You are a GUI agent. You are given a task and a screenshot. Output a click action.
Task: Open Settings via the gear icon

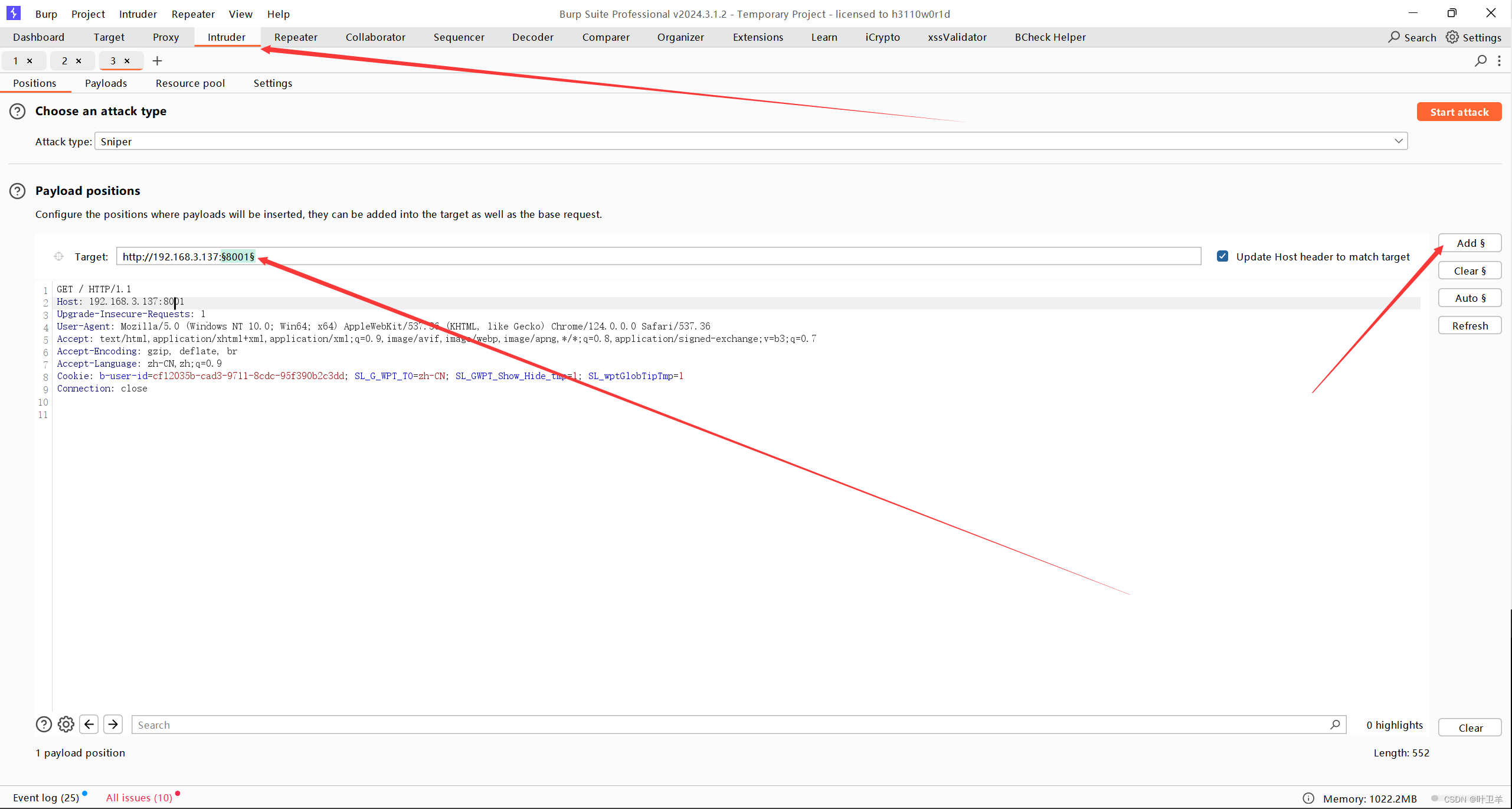click(1452, 37)
